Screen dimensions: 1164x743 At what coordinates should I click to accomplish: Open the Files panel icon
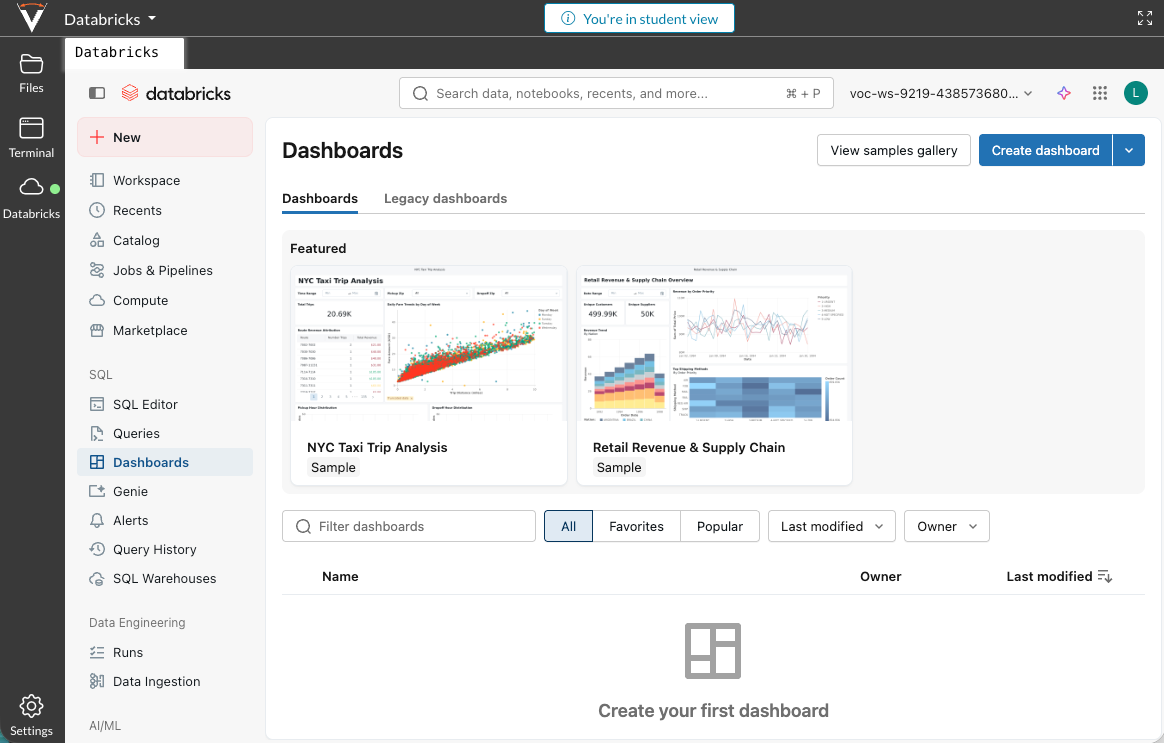coord(32,73)
